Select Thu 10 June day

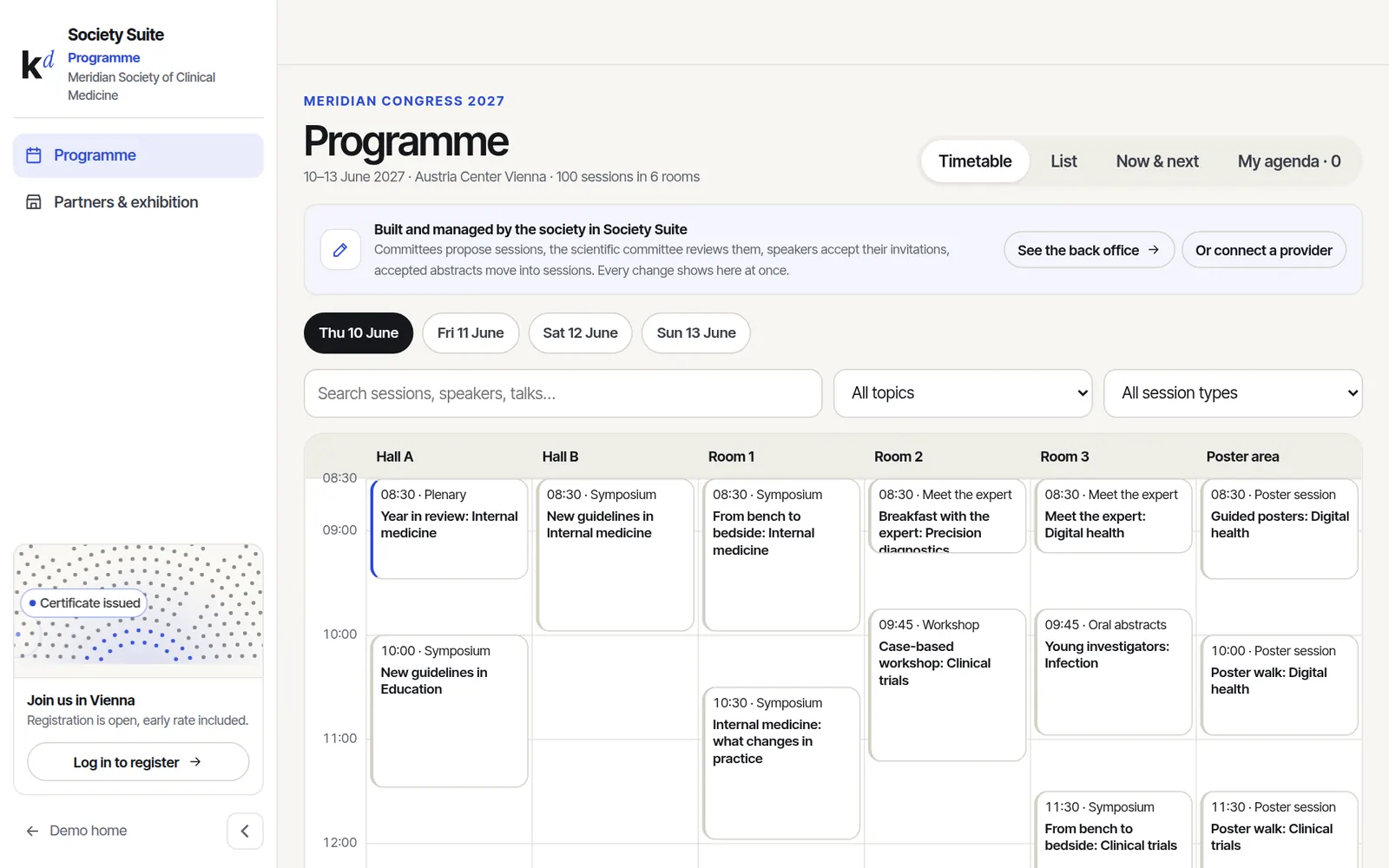pyautogui.click(x=359, y=333)
